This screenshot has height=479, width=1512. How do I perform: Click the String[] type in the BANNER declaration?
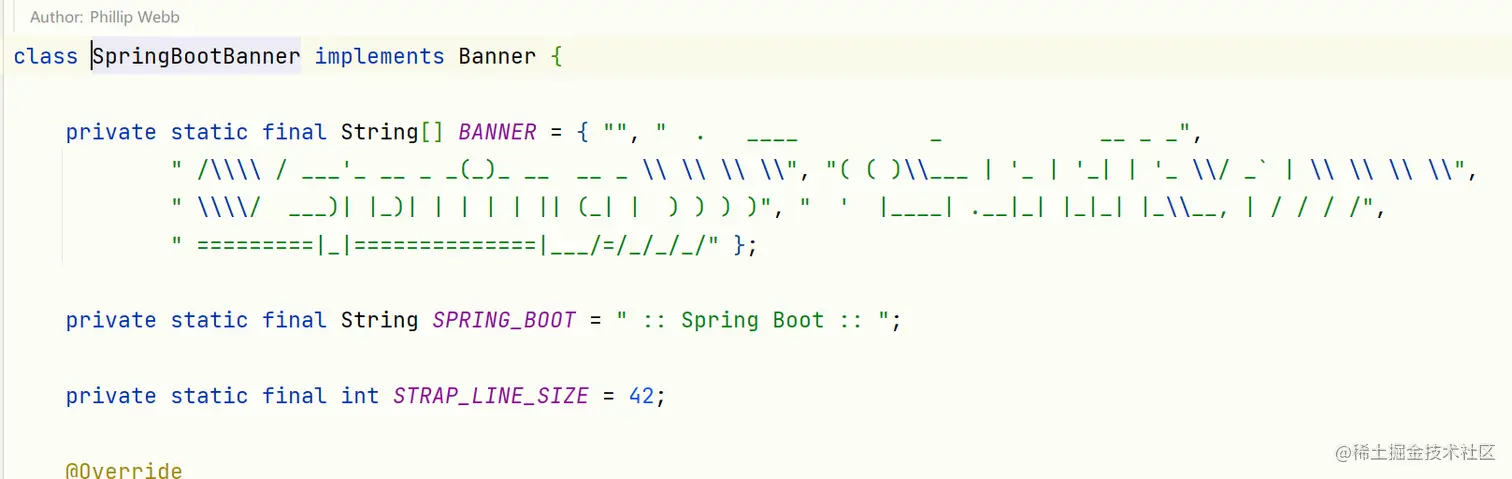[x=392, y=132]
